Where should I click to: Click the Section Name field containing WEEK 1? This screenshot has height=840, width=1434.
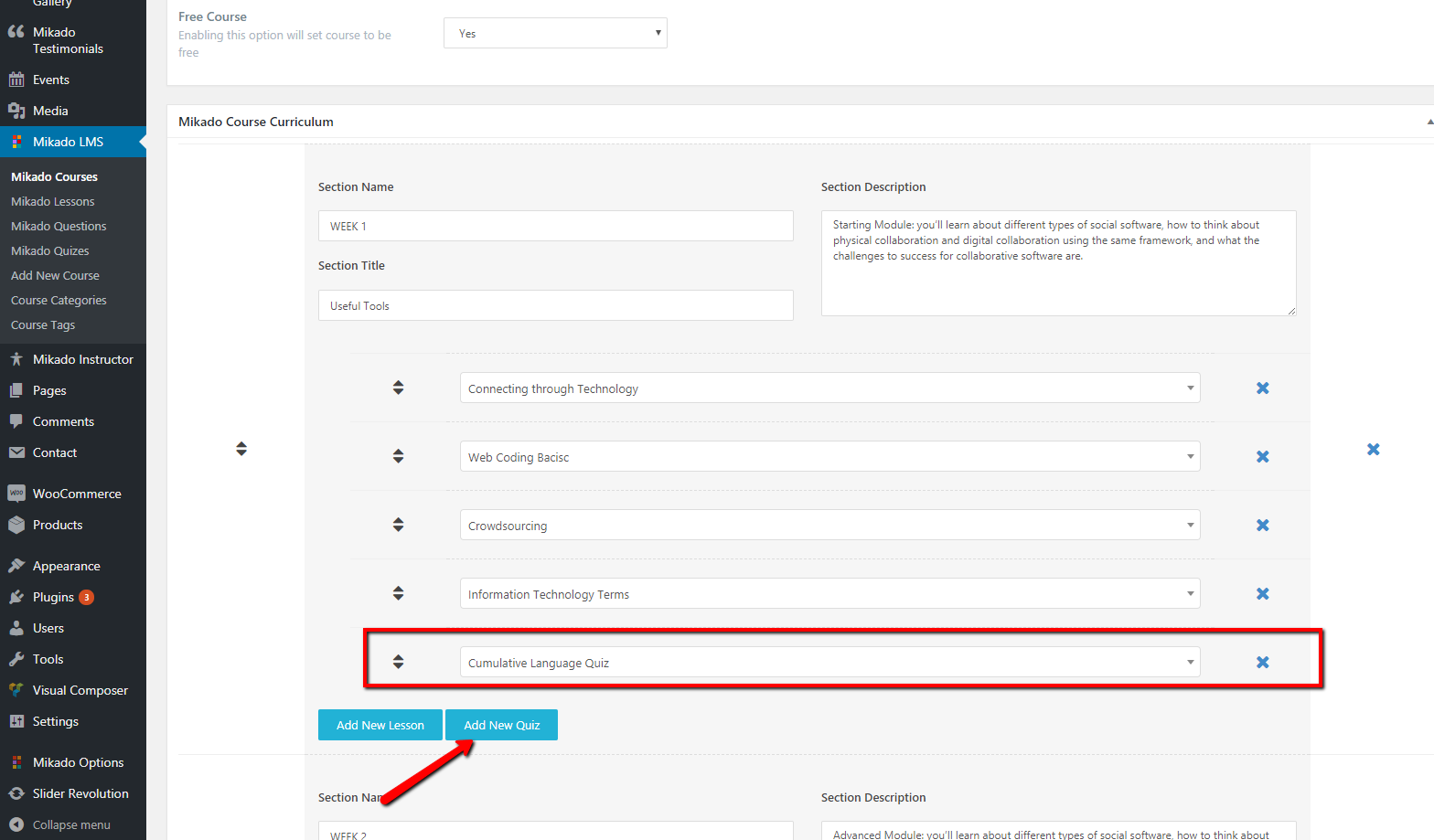tap(556, 226)
